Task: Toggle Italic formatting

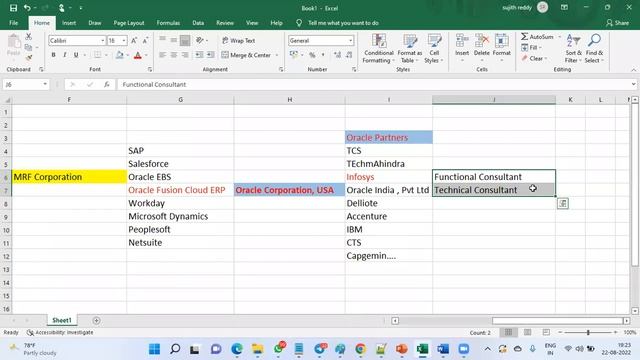Action: pyautogui.click(x=64, y=55)
